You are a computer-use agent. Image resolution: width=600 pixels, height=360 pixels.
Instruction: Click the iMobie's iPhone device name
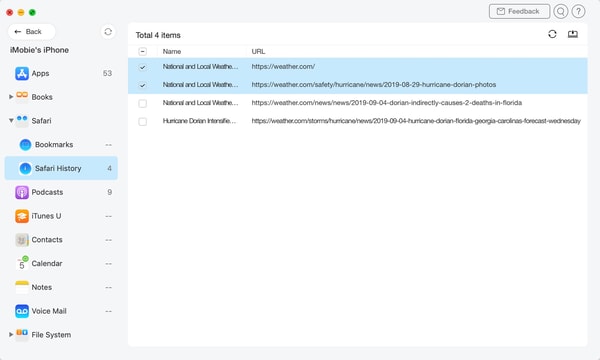pos(39,50)
